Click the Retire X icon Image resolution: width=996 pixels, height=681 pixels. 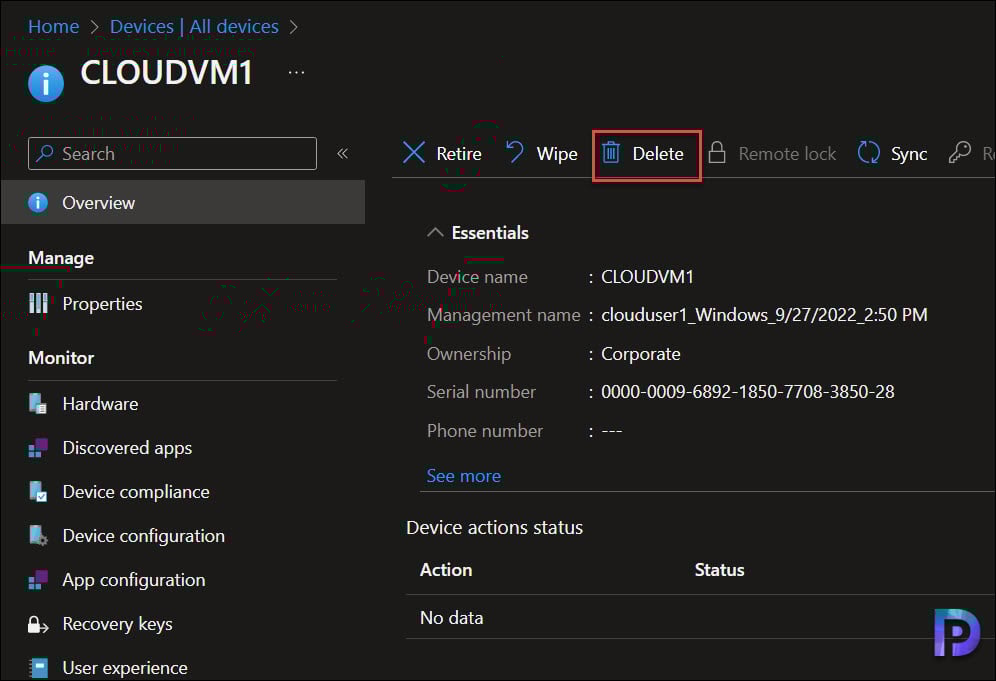tap(414, 153)
